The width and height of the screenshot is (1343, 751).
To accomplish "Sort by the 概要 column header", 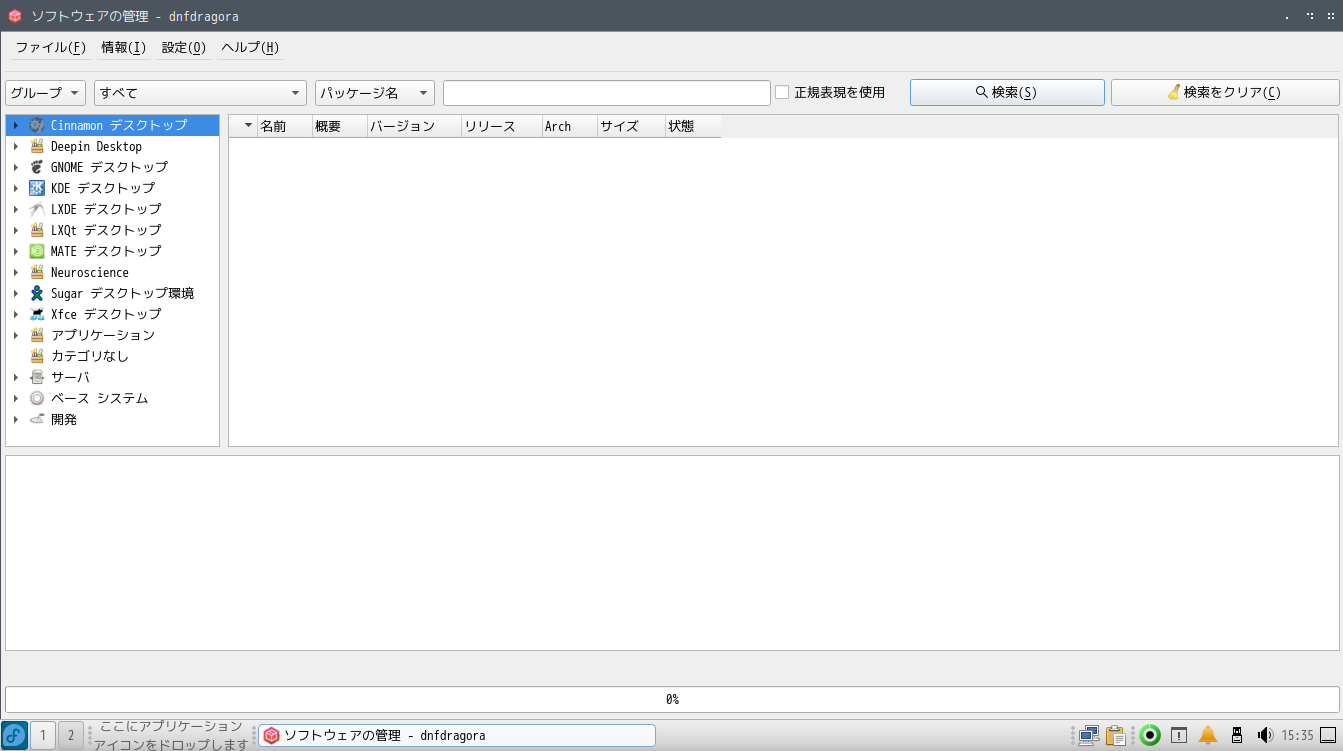I will [340, 126].
